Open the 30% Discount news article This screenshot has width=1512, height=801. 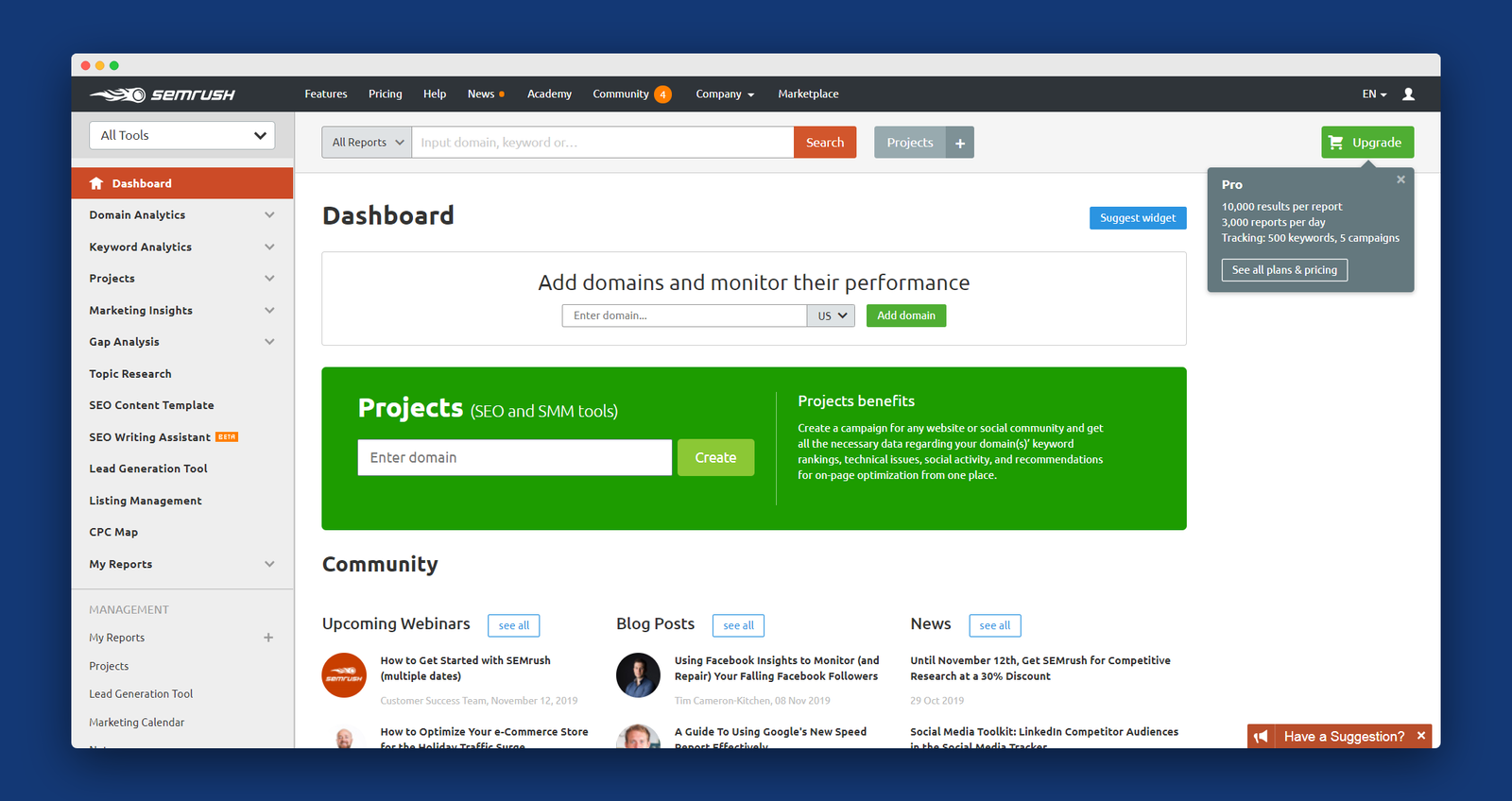point(1039,669)
